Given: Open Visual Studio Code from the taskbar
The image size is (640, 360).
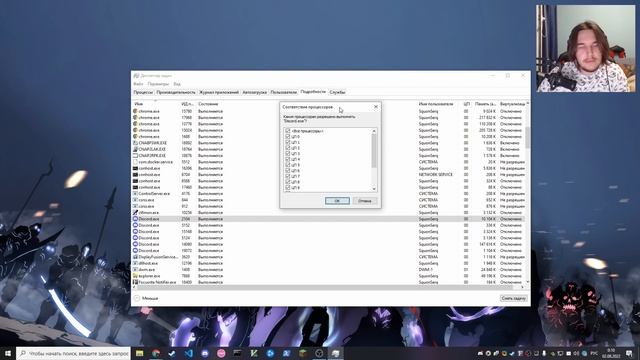Looking at the screenshot, I should (x=189, y=353).
